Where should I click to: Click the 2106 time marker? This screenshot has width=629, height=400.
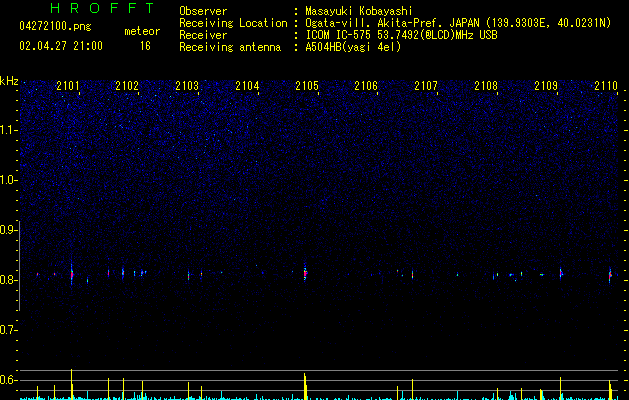[366, 86]
